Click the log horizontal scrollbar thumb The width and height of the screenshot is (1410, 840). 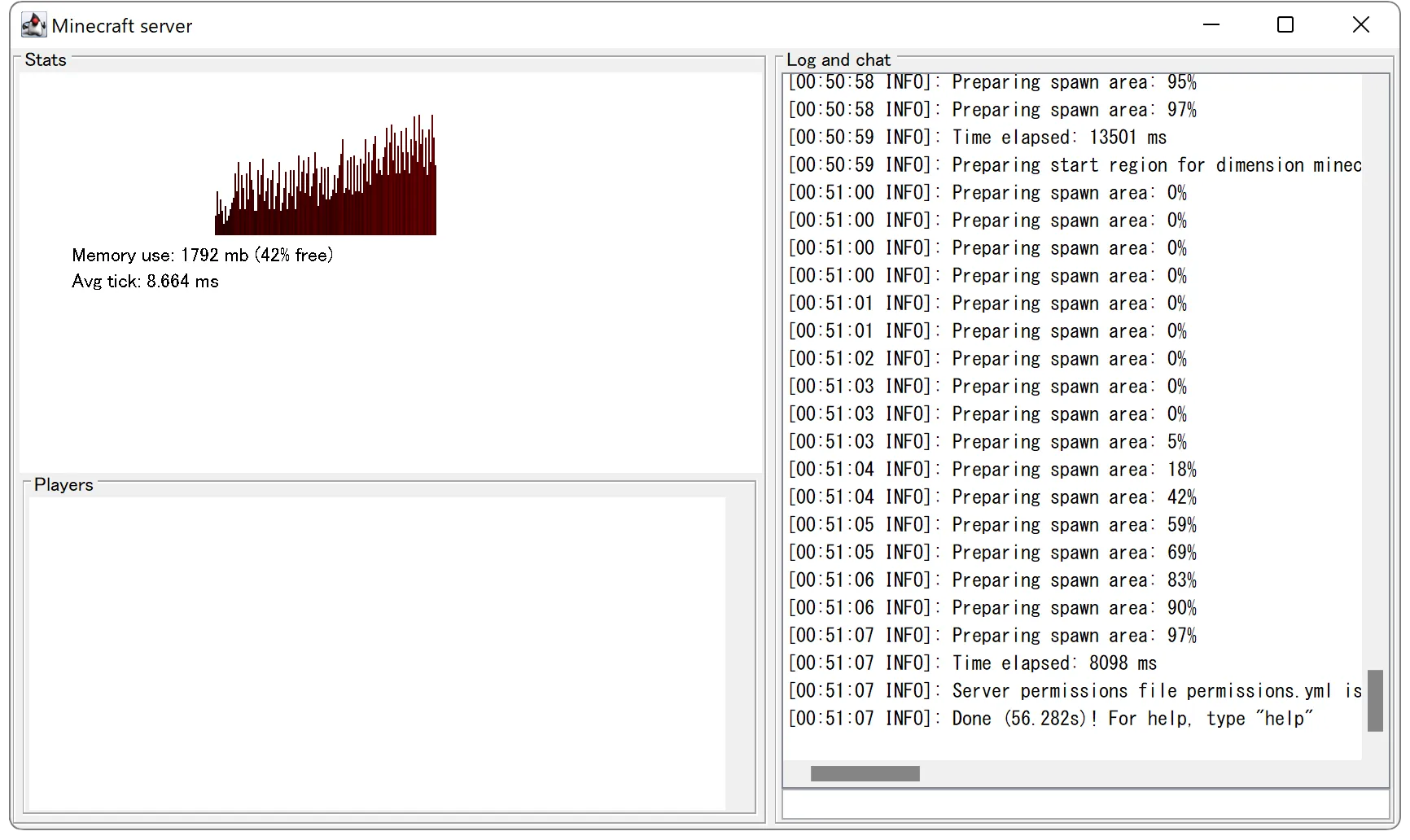[x=865, y=773]
